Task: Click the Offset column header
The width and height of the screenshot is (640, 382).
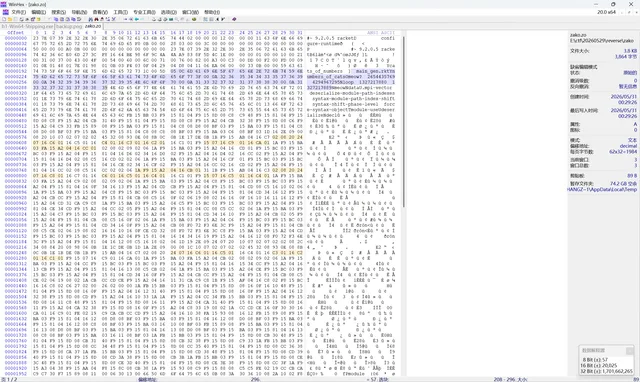Action: tap(16, 33)
